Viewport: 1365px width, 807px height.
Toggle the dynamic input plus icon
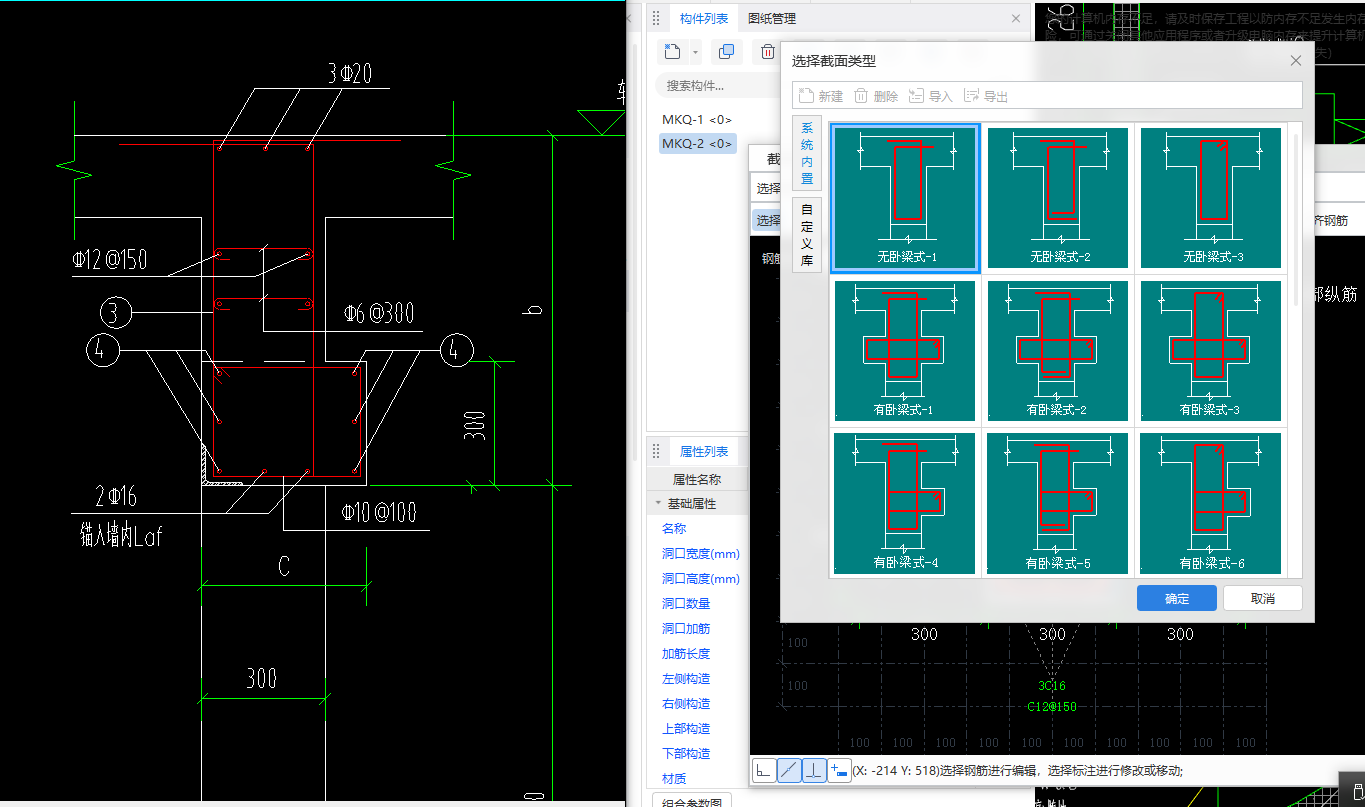(x=839, y=771)
